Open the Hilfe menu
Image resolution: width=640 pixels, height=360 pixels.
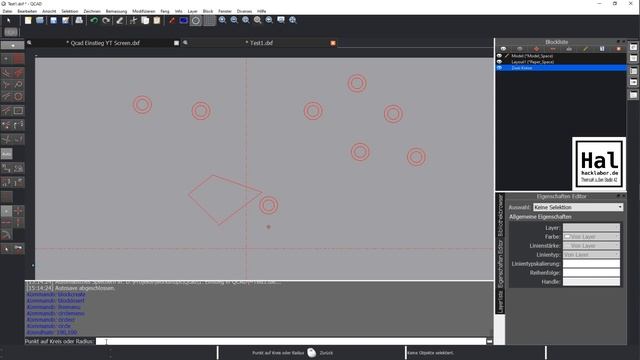point(262,11)
